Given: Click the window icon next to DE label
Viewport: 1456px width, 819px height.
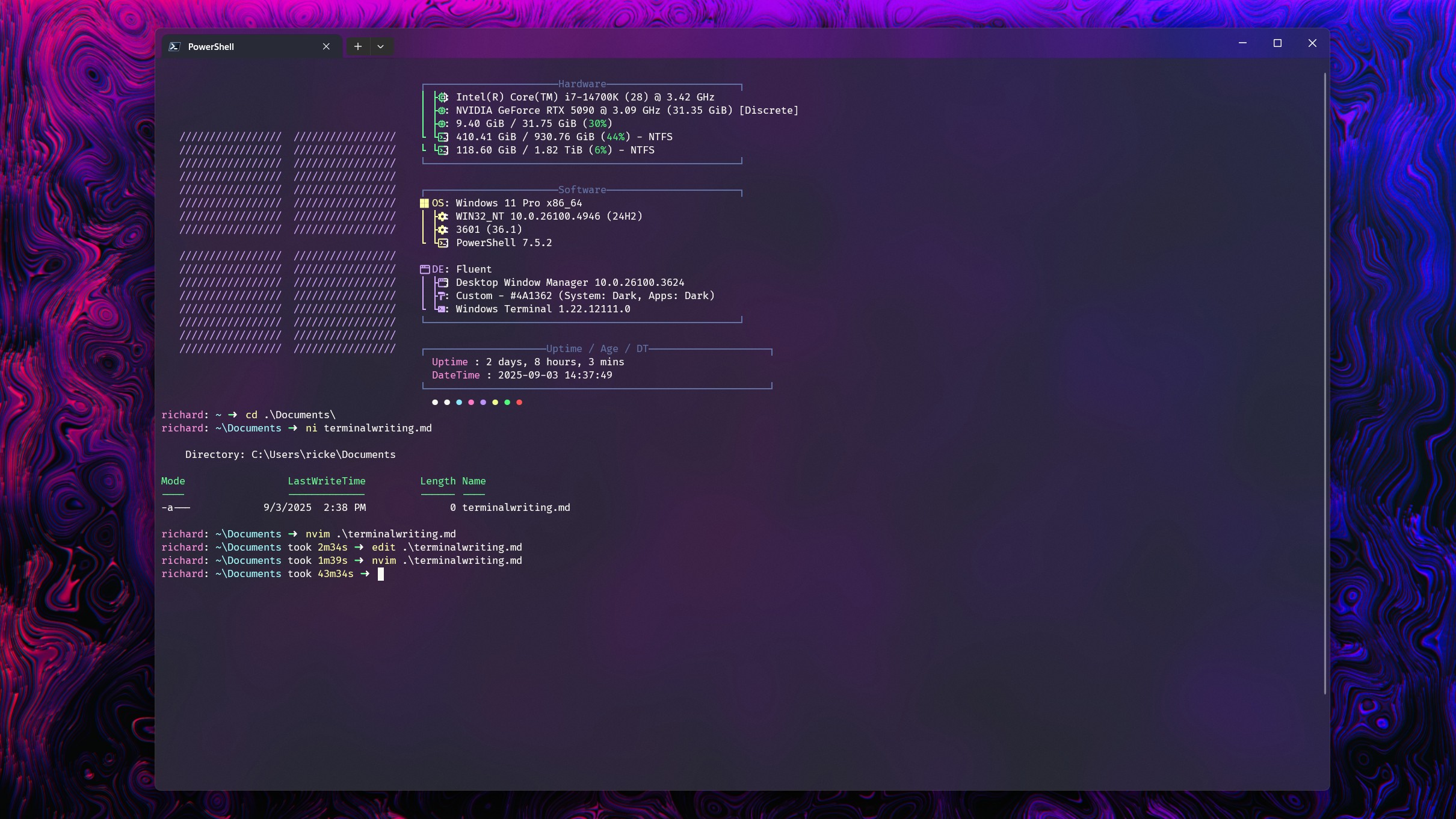Looking at the screenshot, I should pyautogui.click(x=425, y=270).
